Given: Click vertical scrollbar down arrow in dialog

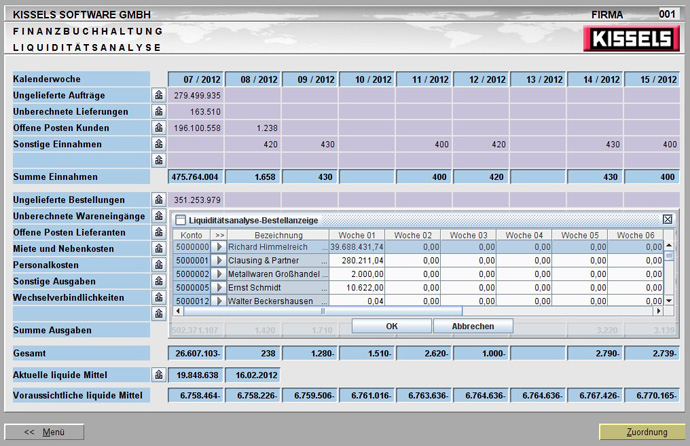Looking at the screenshot, I should coord(668,301).
